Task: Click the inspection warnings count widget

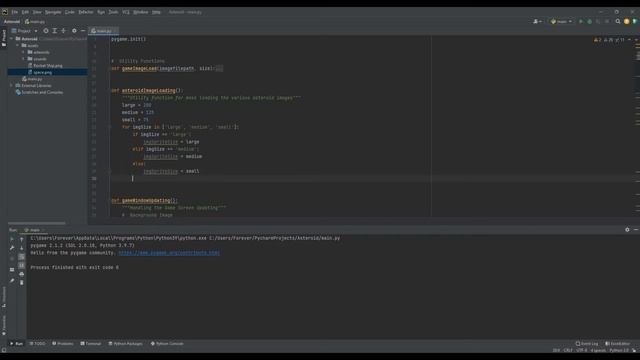Action: 609,40
